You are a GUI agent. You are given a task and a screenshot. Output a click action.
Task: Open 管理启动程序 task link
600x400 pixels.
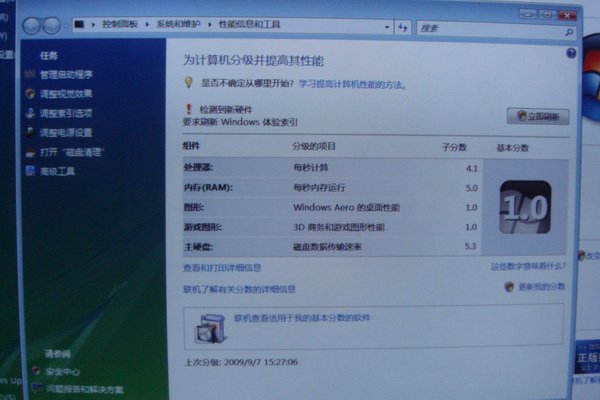point(66,75)
